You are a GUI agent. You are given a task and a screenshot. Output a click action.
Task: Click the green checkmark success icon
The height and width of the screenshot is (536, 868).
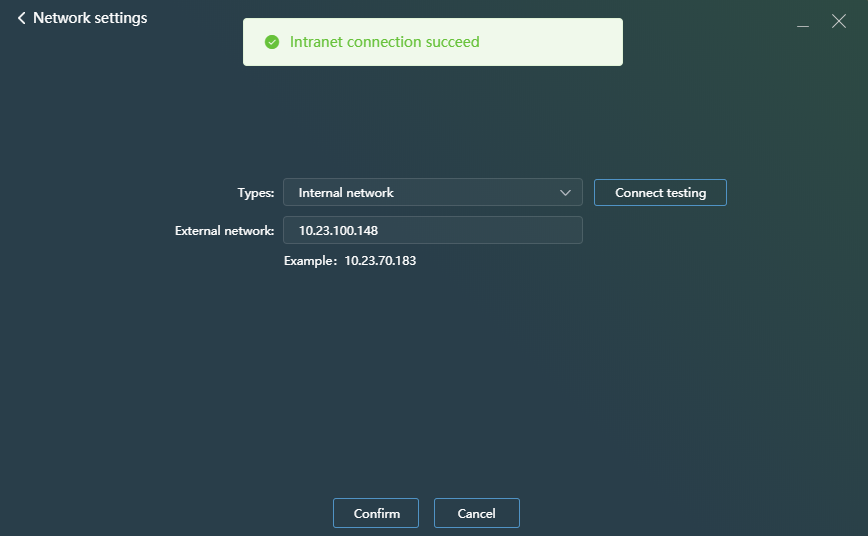point(271,42)
